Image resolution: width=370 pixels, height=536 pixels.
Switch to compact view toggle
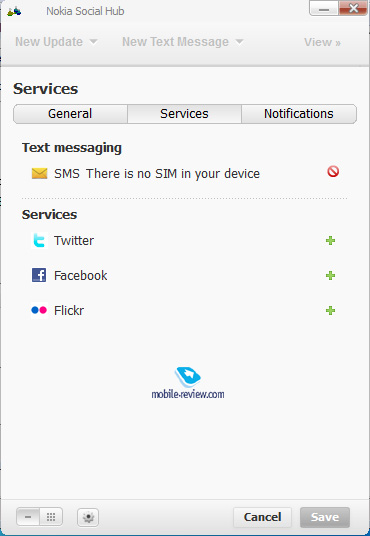pyautogui.click(x=28, y=517)
